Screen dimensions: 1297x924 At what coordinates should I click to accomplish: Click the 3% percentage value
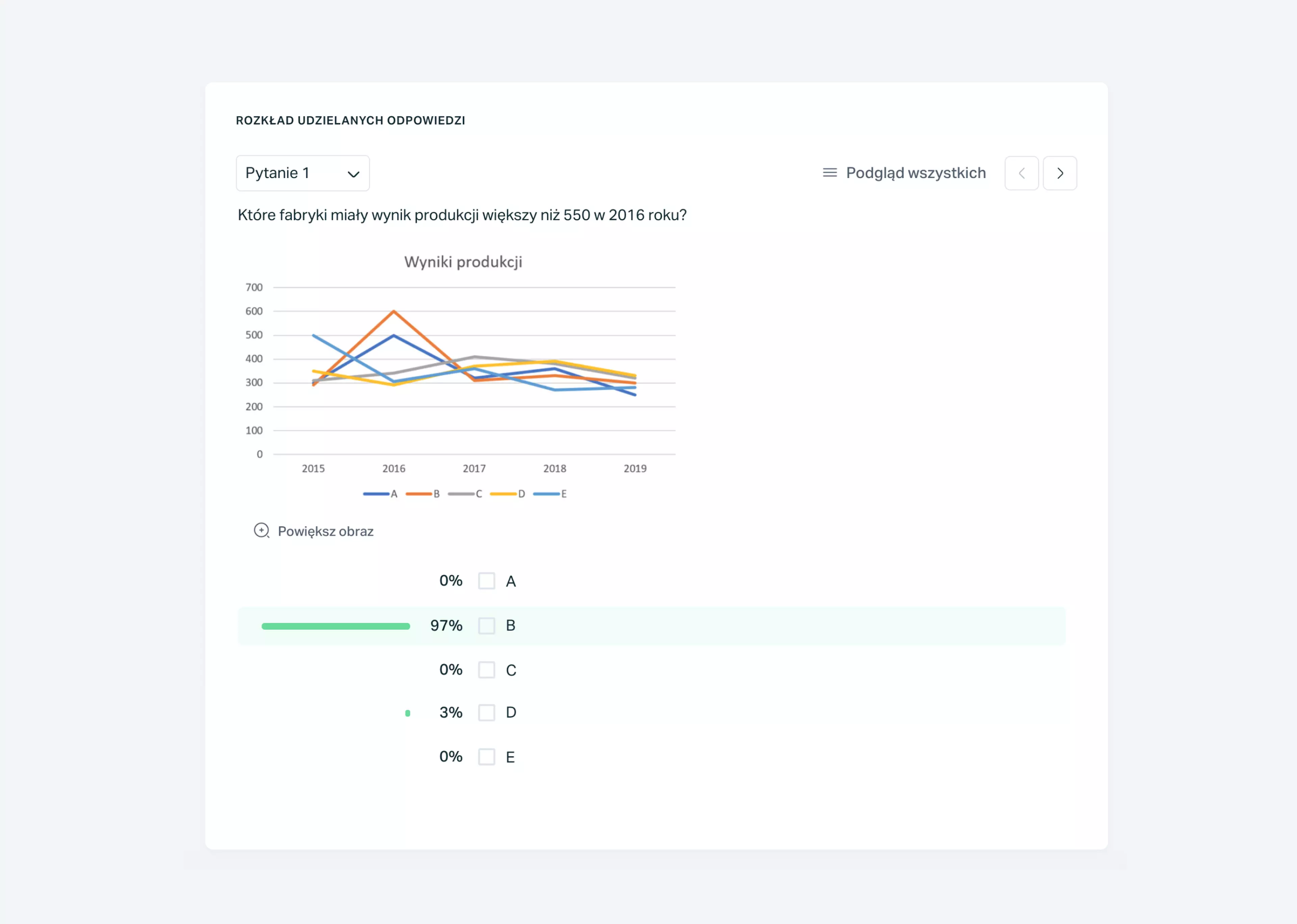[x=451, y=712]
